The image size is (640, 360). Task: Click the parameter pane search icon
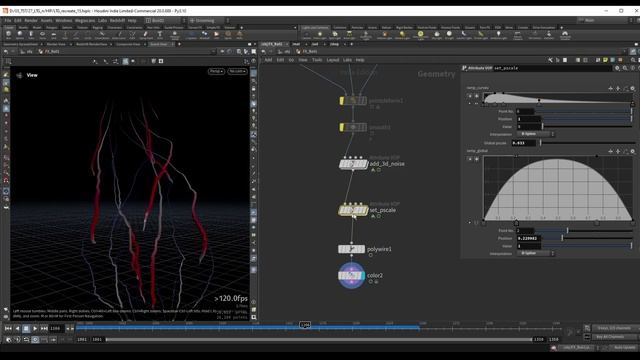point(625,68)
